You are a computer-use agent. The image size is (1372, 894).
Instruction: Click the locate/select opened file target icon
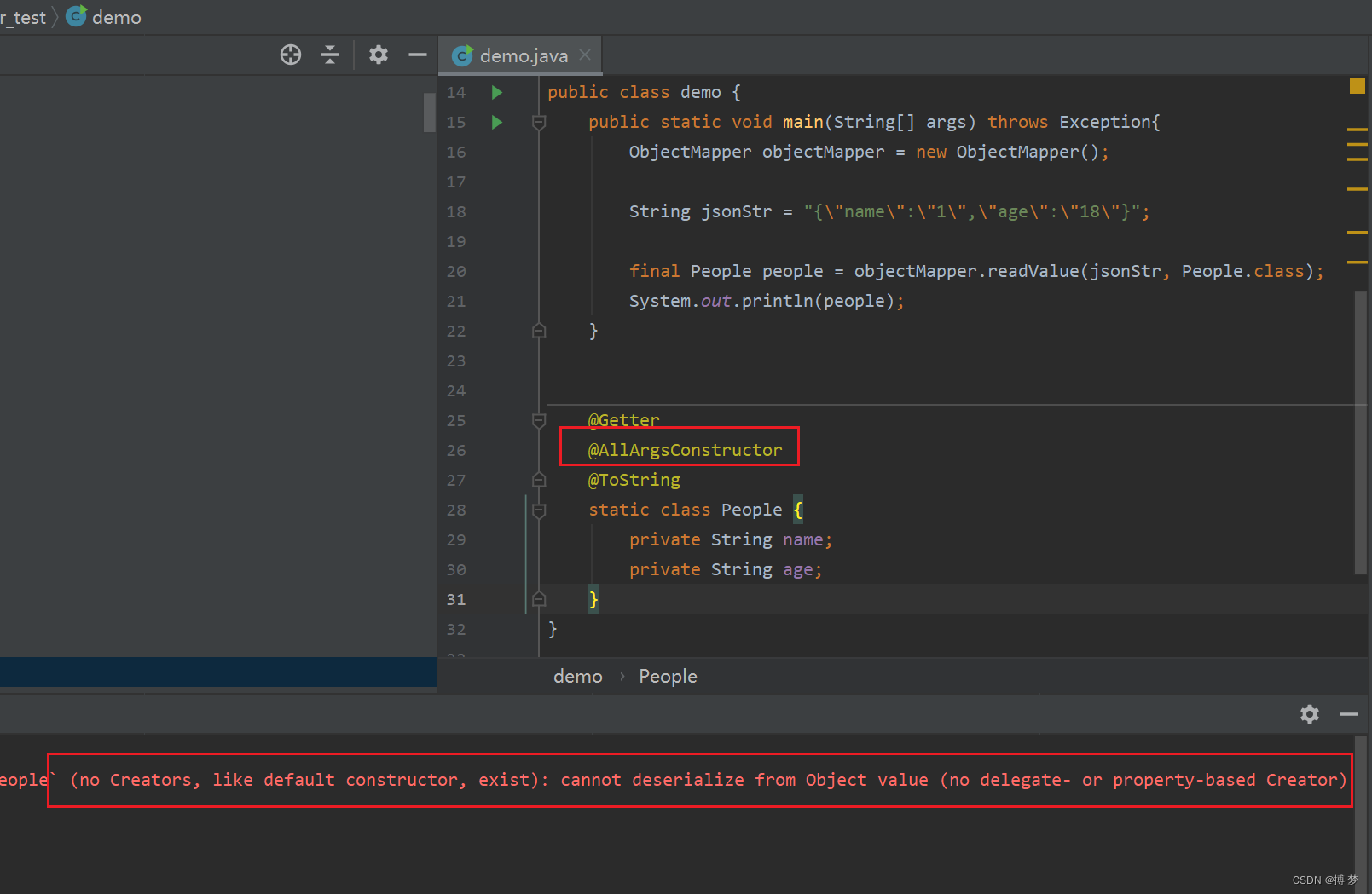point(291,55)
